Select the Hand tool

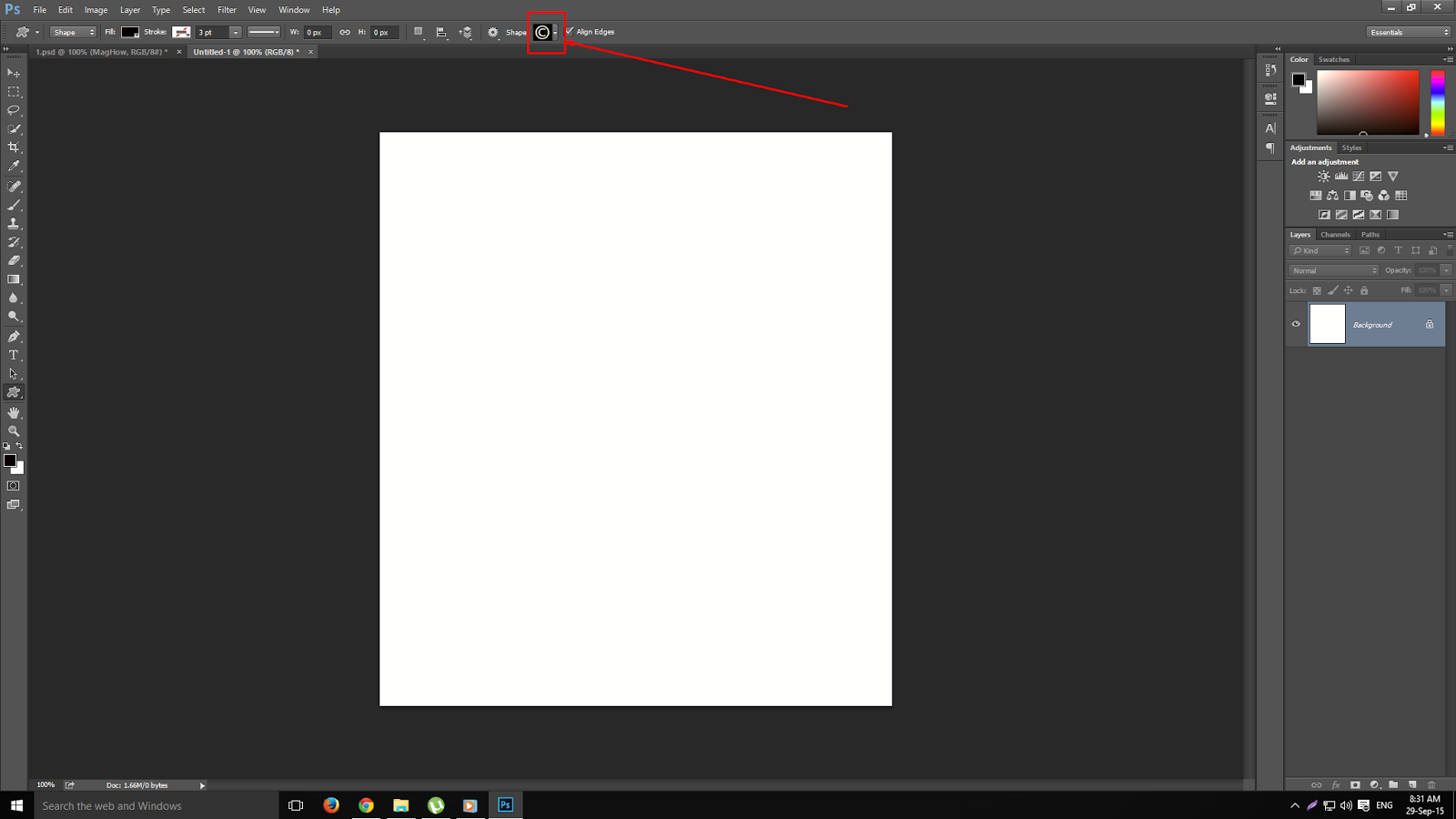(x=14, y=413)
